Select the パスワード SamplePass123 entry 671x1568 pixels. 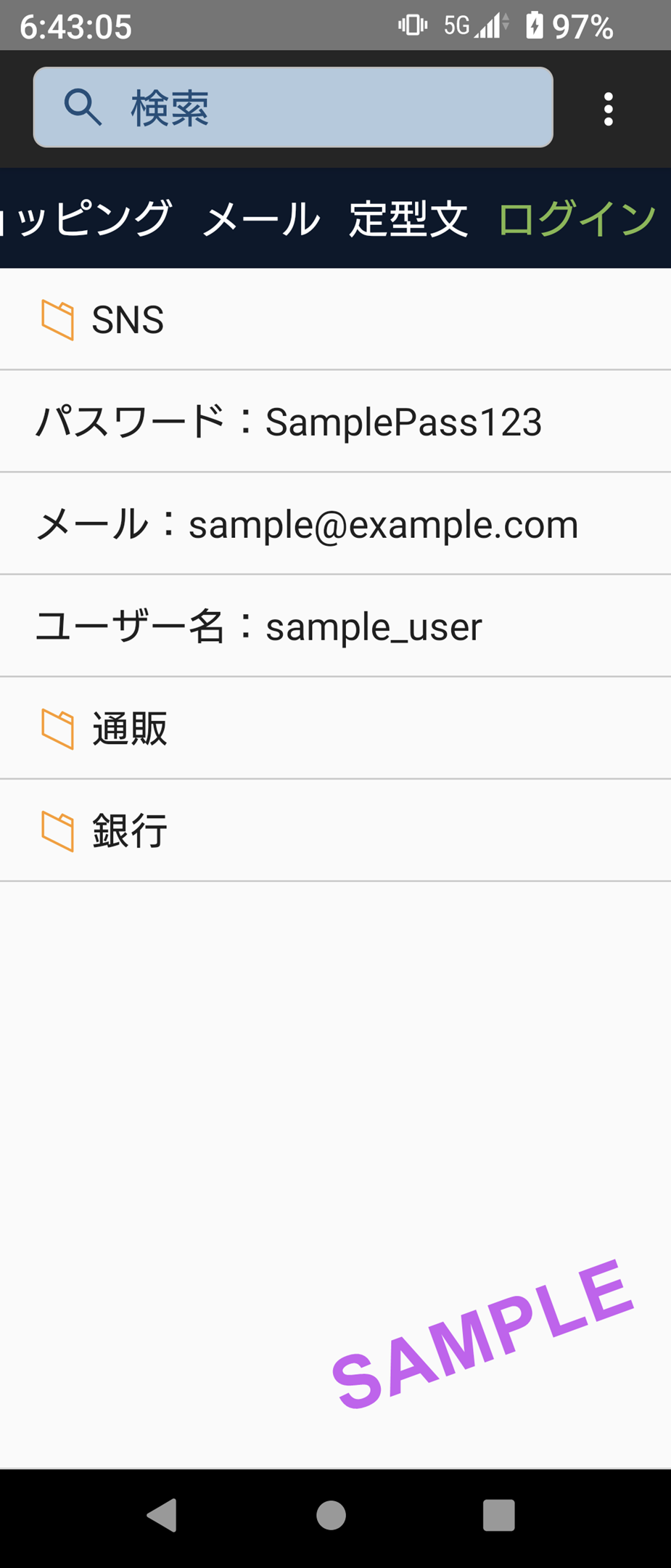[x=335, y=422]
